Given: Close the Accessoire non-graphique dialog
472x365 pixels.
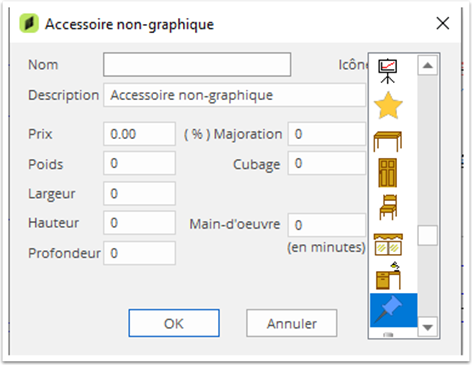Looking at the screenshot, I should click(443, 23).
